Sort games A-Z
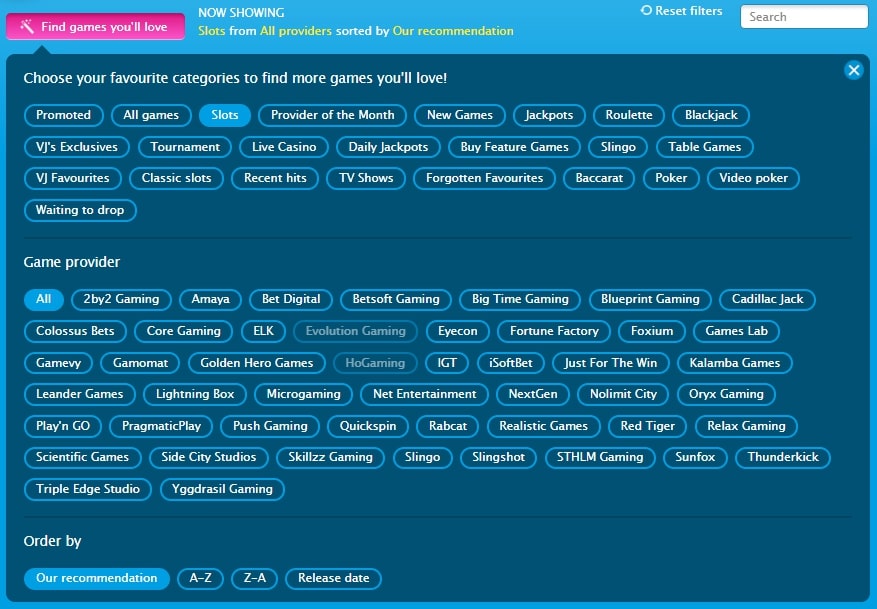This screenshot has height=609, width=877. [x=200, y=578]
